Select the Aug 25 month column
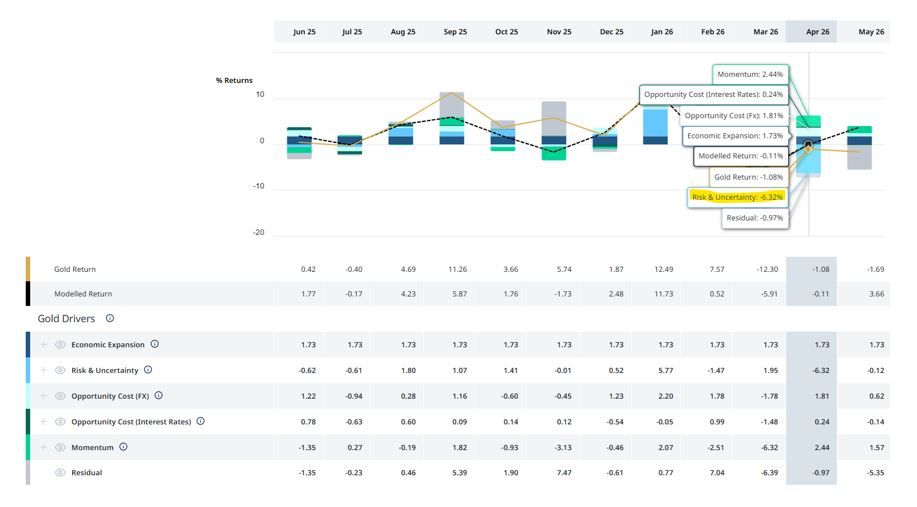Viewport: 917px width, 507px height. tap(403, 32)
